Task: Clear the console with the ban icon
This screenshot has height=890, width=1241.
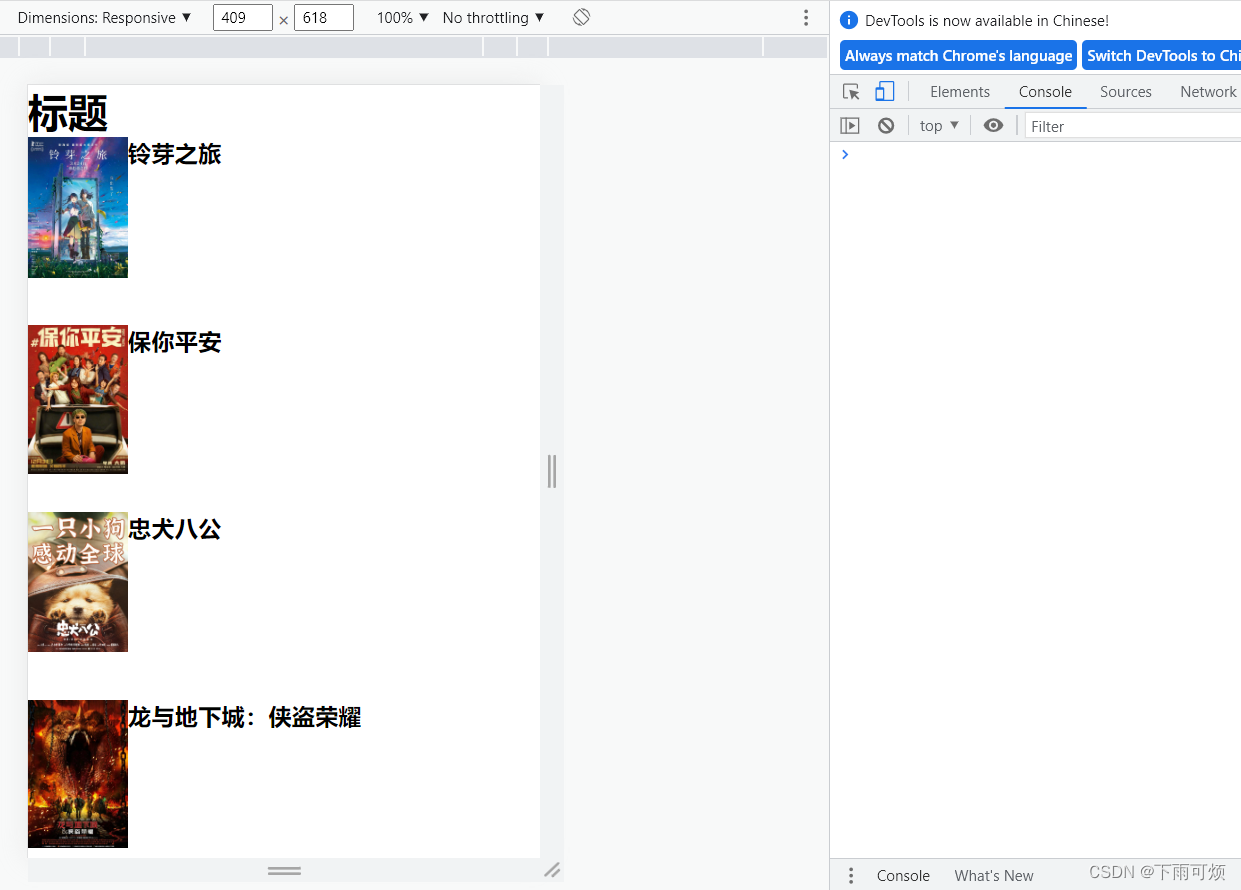Action: (x=886, y=126)
